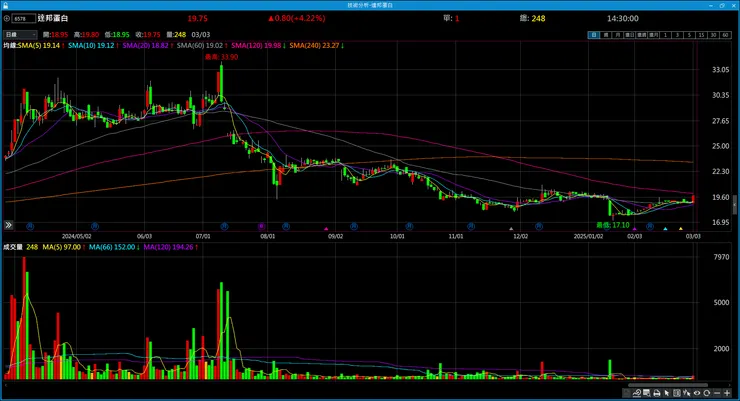Click the purple square marker before 08/01
Image resolution: width=740 pixels, height=401 pixels.
point(262,226)
